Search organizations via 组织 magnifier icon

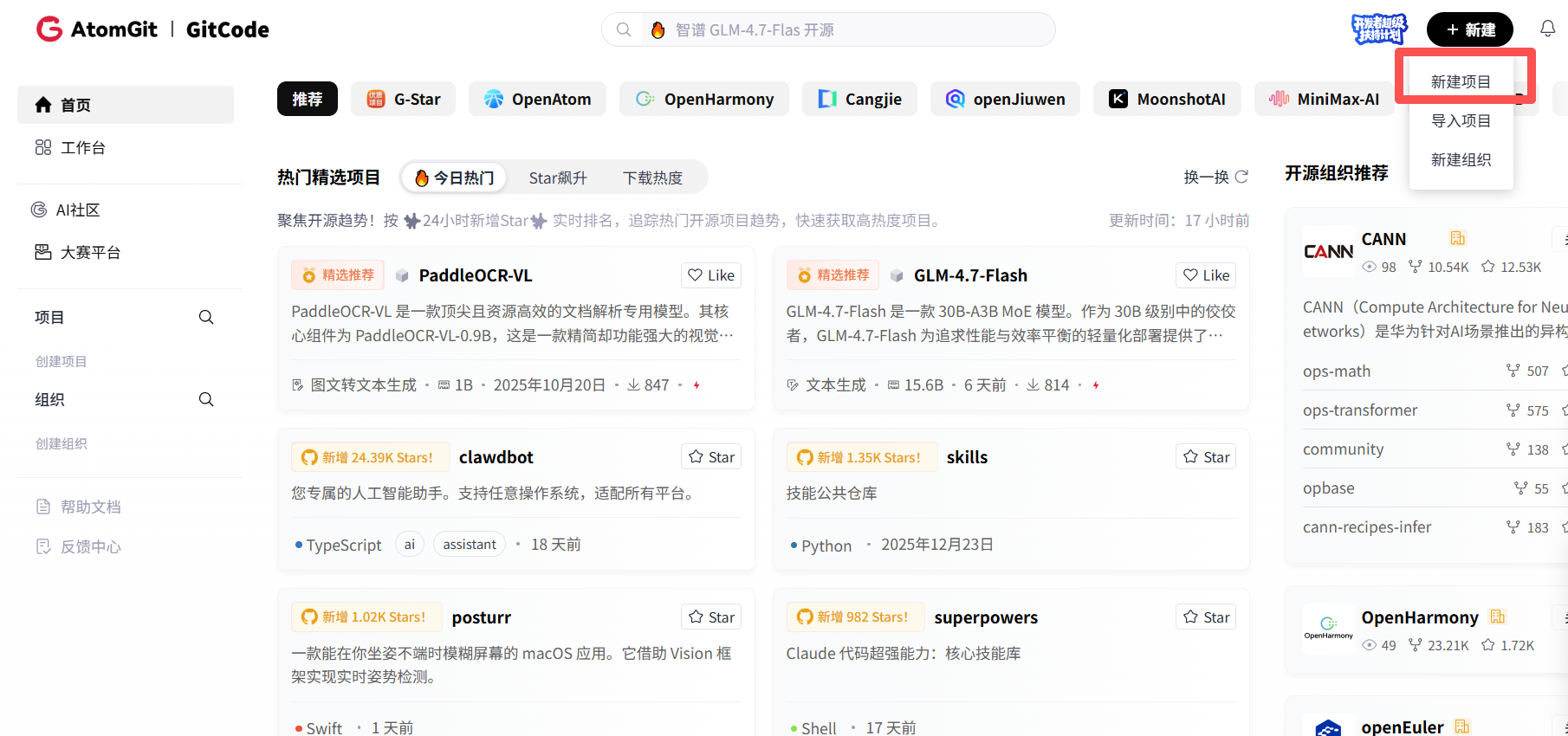(x=206, y=399)
